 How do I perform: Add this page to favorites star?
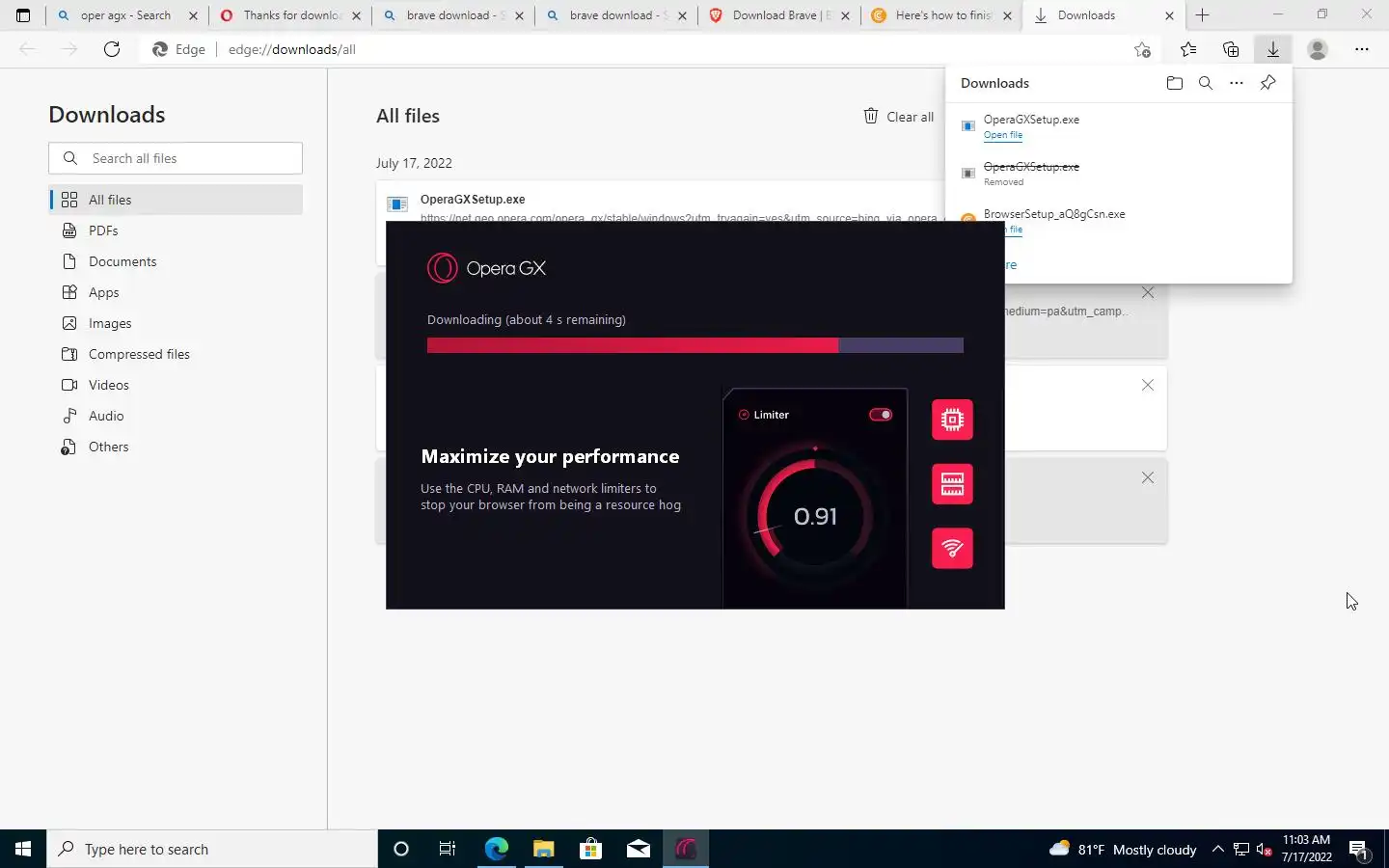click(x=1142, y=49)
